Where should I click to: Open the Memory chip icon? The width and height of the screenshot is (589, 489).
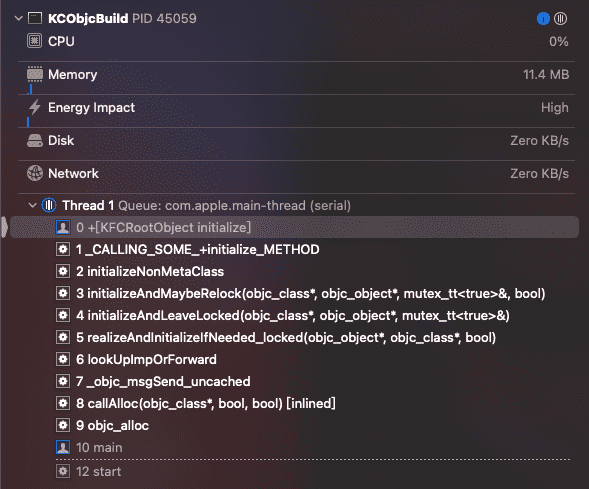(35, 74)
